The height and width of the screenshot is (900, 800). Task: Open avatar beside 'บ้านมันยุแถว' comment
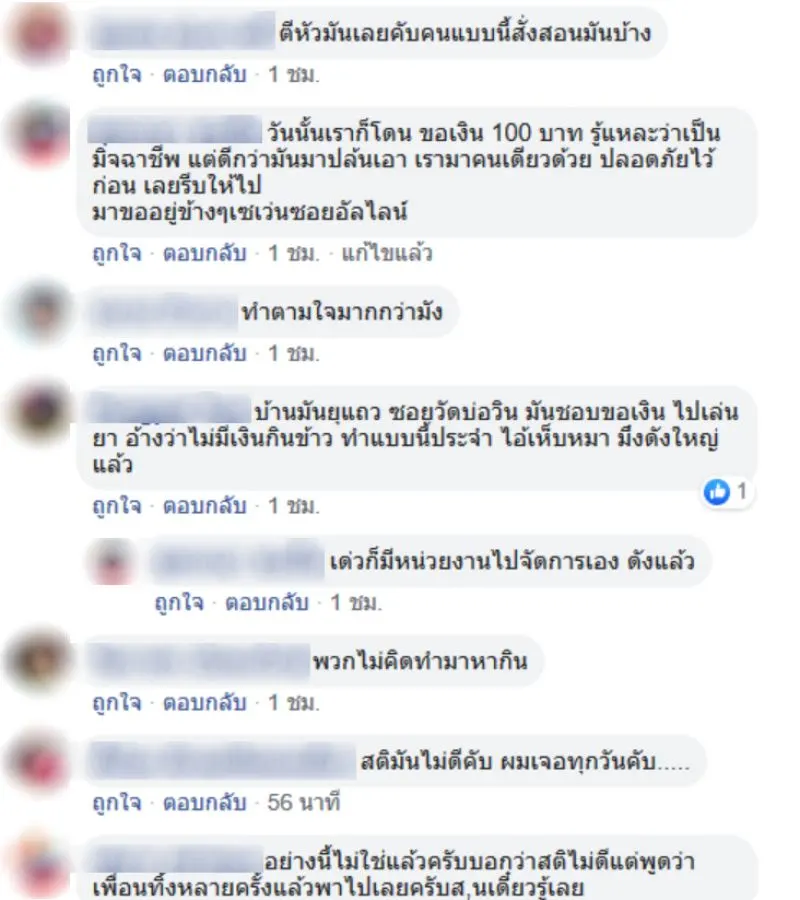coord(38,412)
